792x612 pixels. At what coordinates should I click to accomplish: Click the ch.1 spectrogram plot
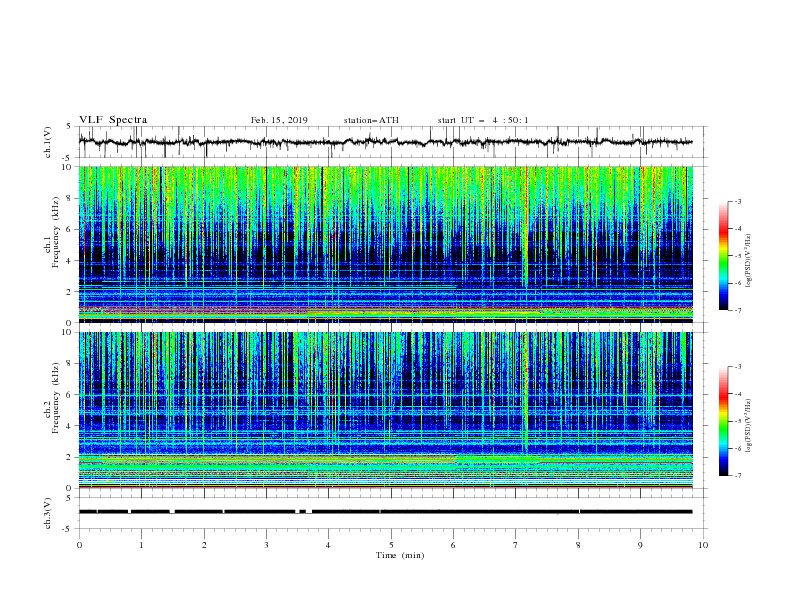click(386, 244)
